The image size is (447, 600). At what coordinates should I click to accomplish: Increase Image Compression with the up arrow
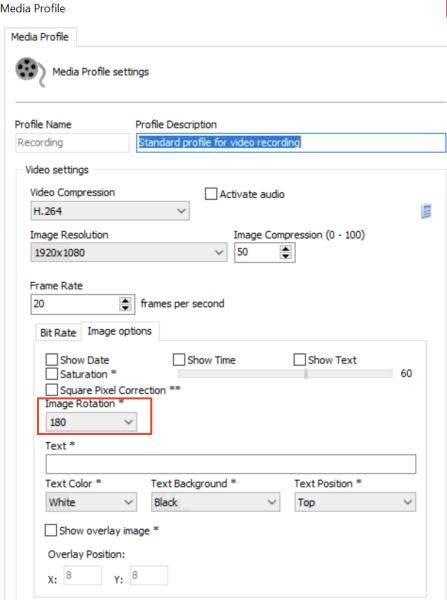coord(285,249)
